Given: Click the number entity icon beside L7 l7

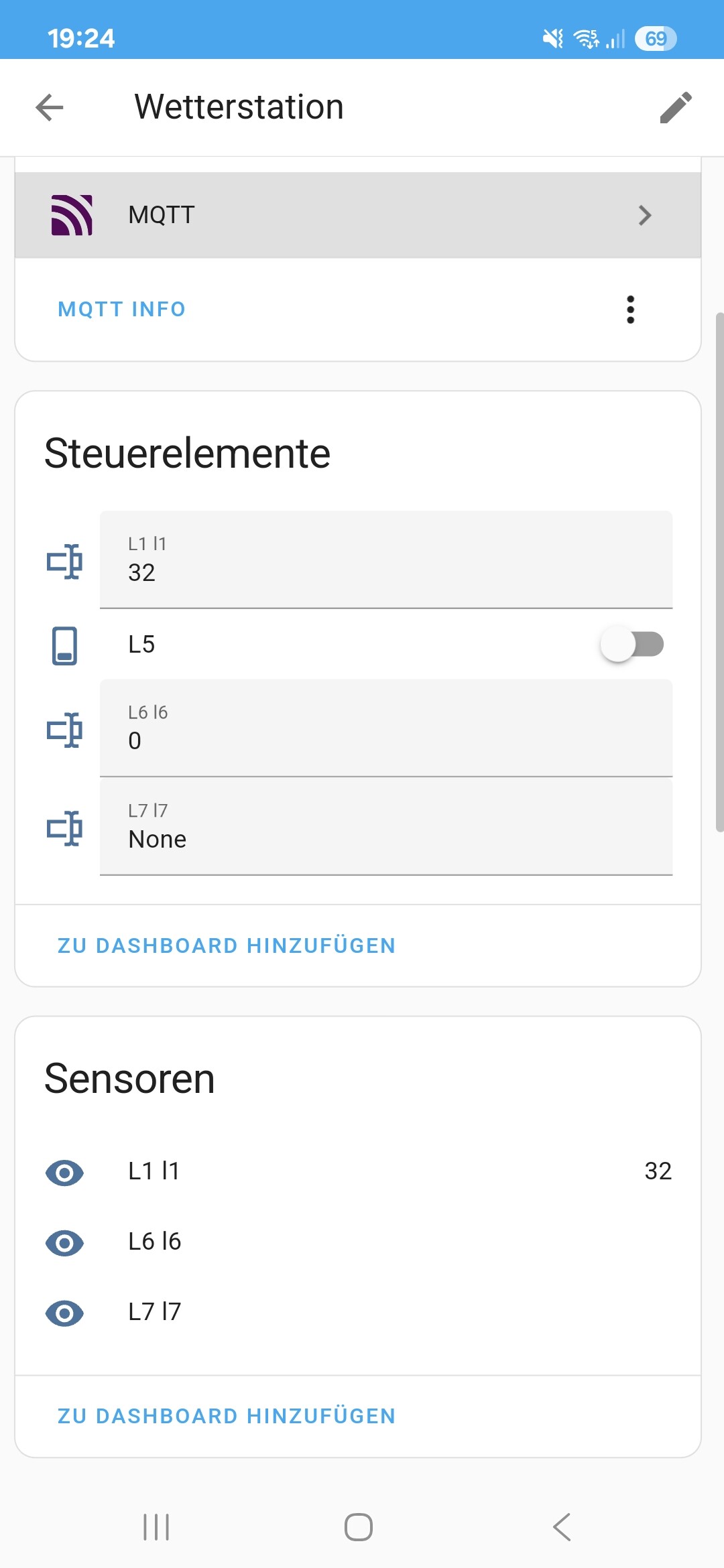Looking at the screenshot, I should (x=64, y=828).
